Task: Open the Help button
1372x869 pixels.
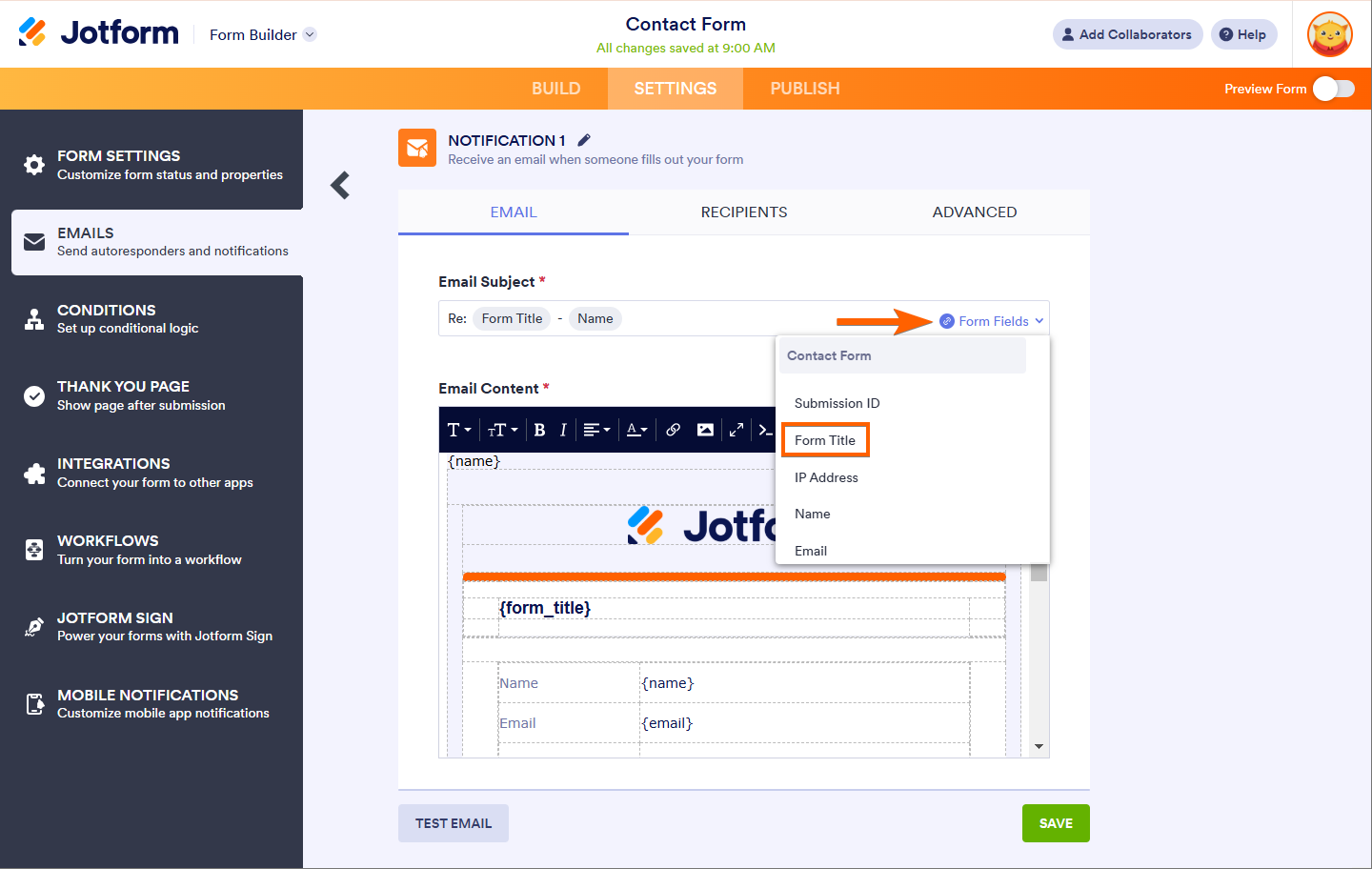Action: coord(1244,34)
